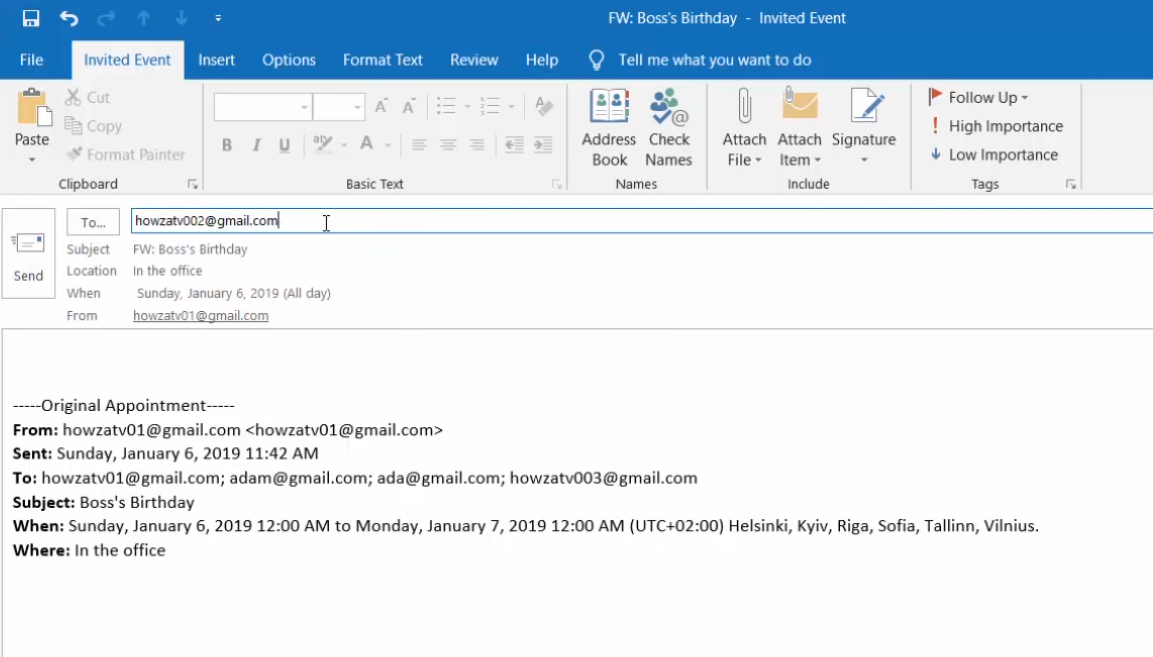Open the Basic Text dialog launcher
Viewport: 1153px width, 657px height.
(x=557, y=185)
